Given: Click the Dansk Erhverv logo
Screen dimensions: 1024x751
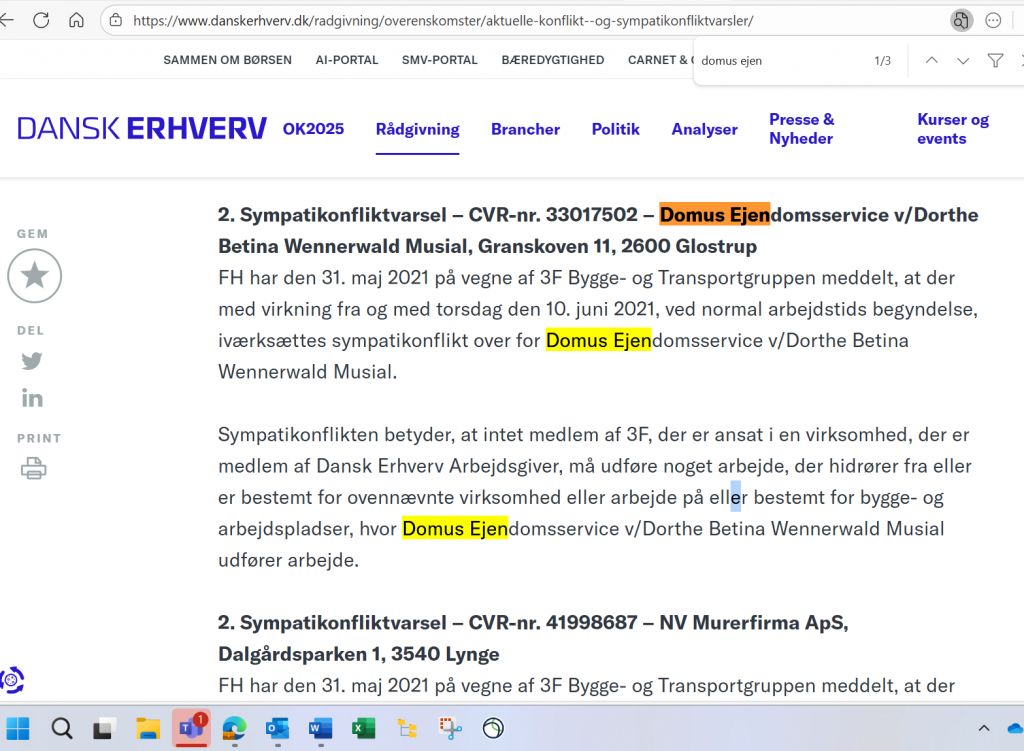Looking at the screenshot, I should [x=142, y=129].
